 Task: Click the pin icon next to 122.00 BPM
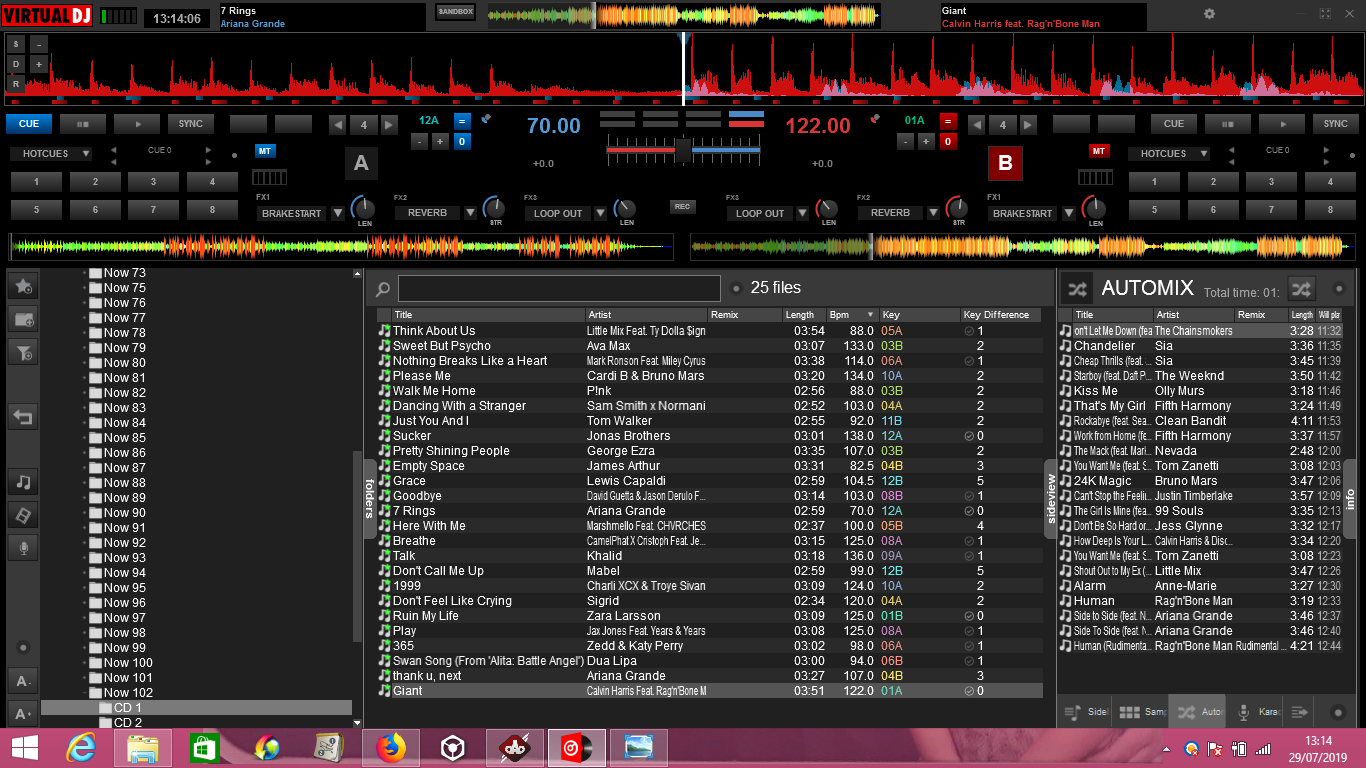pos(875,119)
